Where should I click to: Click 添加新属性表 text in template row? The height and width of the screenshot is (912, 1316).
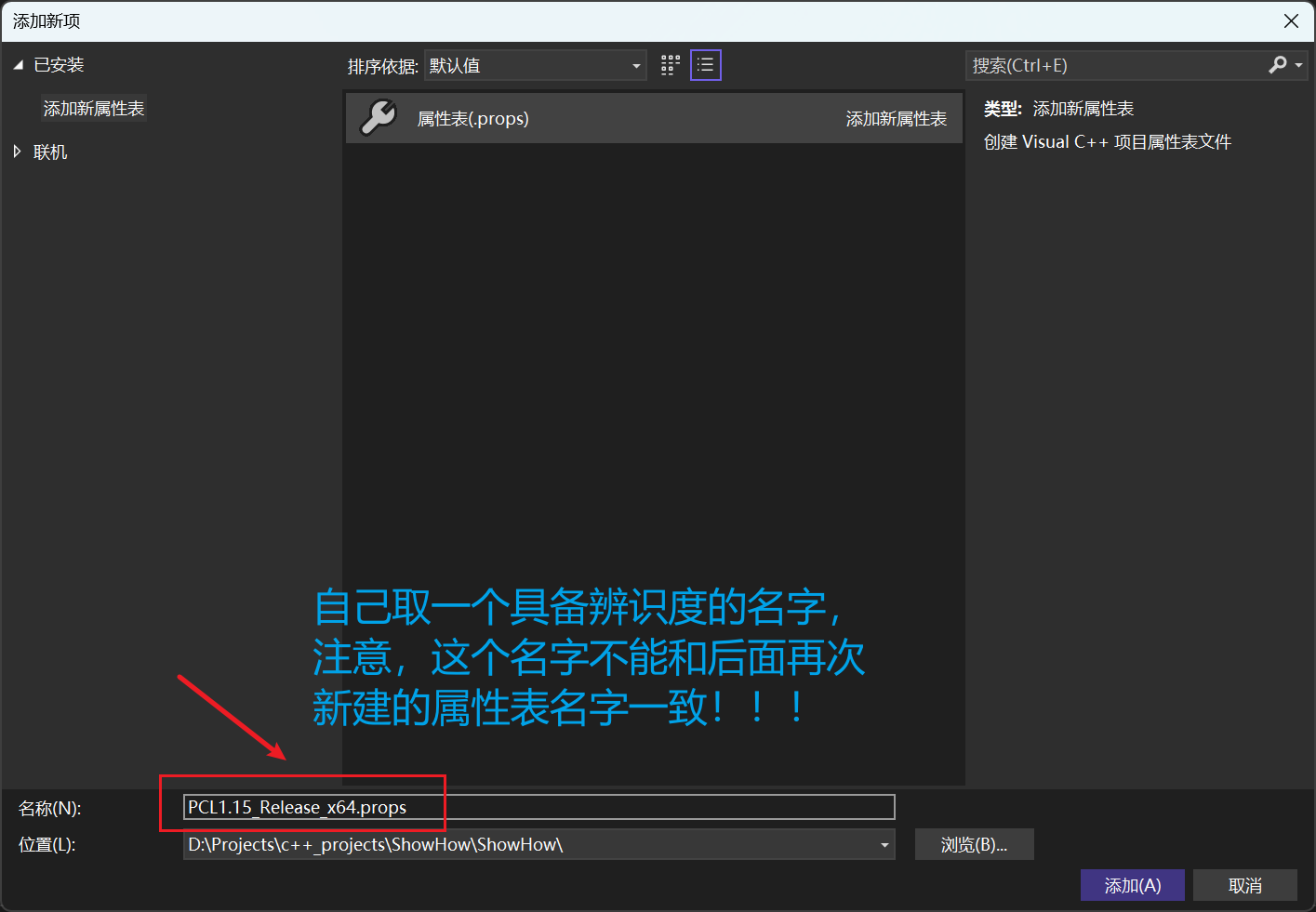coord(896,119)
